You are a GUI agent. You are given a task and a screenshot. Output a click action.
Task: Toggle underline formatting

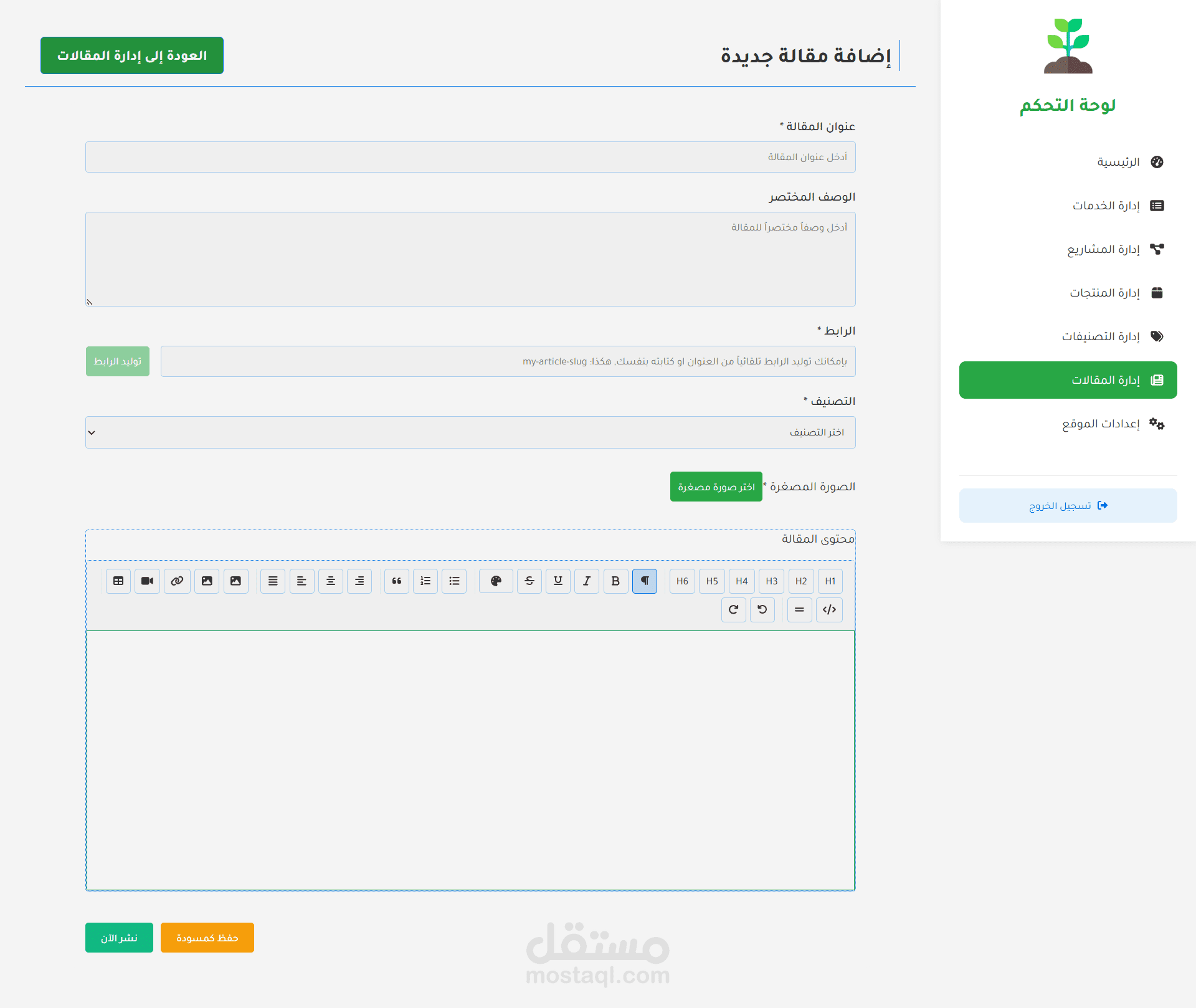pos(558,581)
